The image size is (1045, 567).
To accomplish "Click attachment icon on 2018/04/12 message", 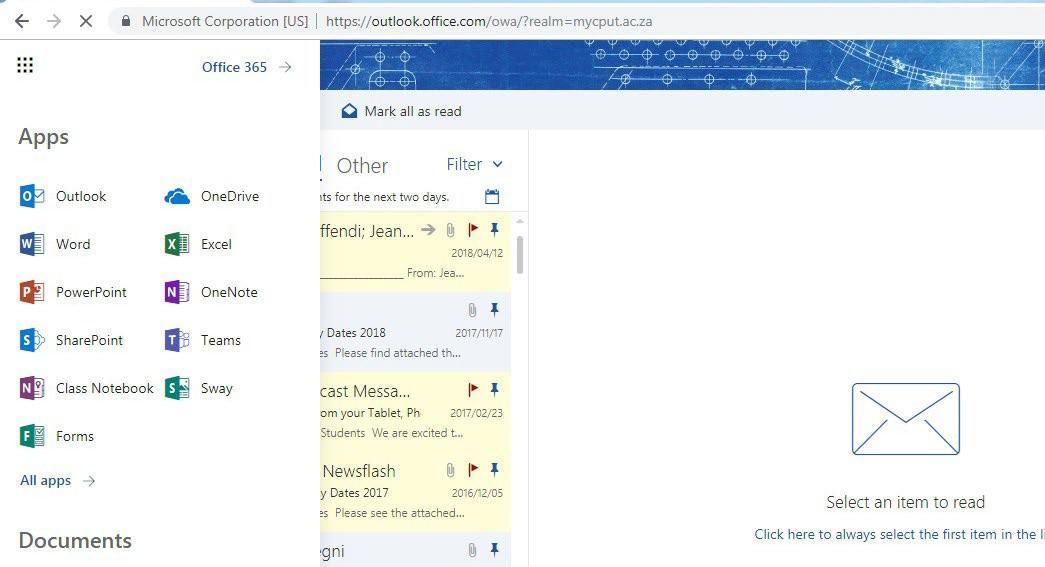I will 451,230.
